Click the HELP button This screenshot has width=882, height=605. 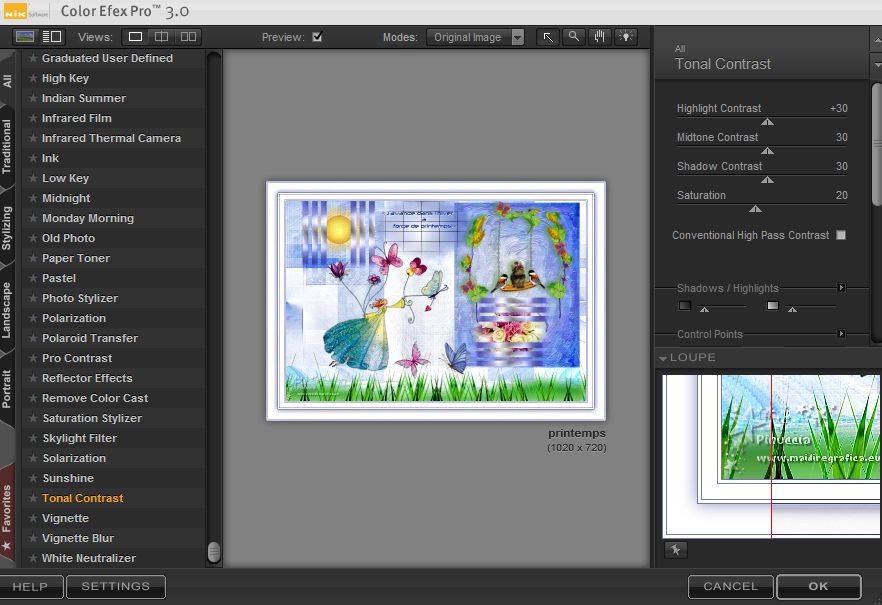(30, 586)
